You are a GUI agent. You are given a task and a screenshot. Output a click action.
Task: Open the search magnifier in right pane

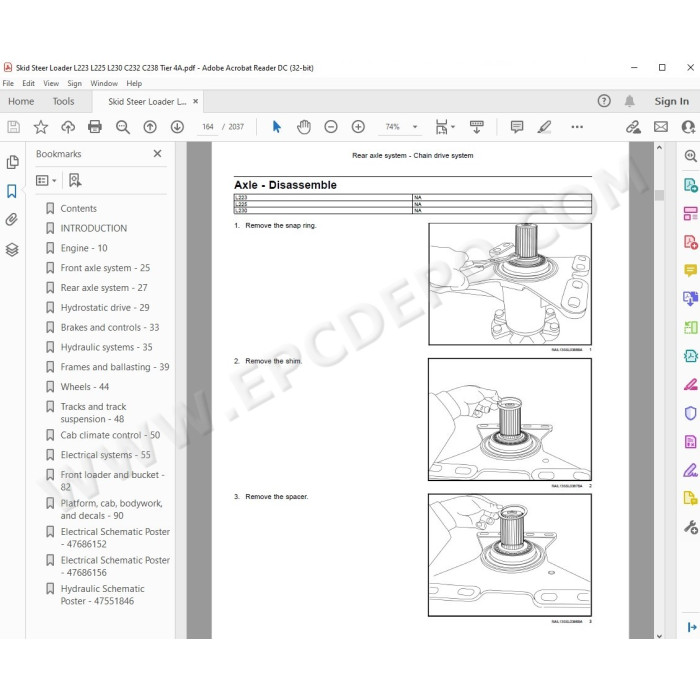(x=690, y=156)
